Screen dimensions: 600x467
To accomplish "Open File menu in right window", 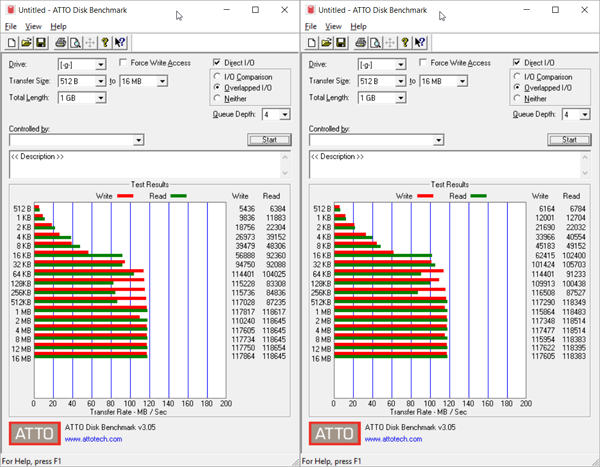I will (311, 26).
